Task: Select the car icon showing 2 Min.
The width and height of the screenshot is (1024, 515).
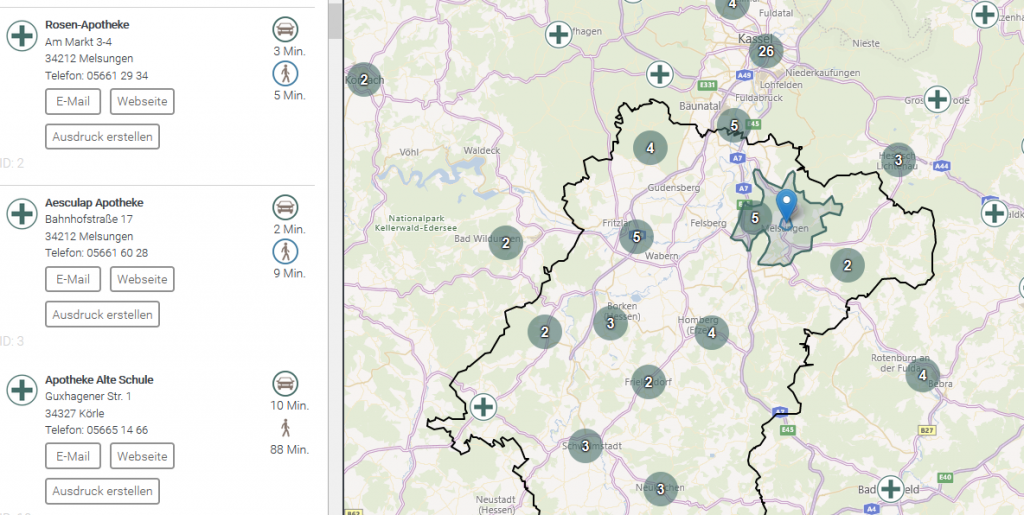Action: [x=285, y=208]
